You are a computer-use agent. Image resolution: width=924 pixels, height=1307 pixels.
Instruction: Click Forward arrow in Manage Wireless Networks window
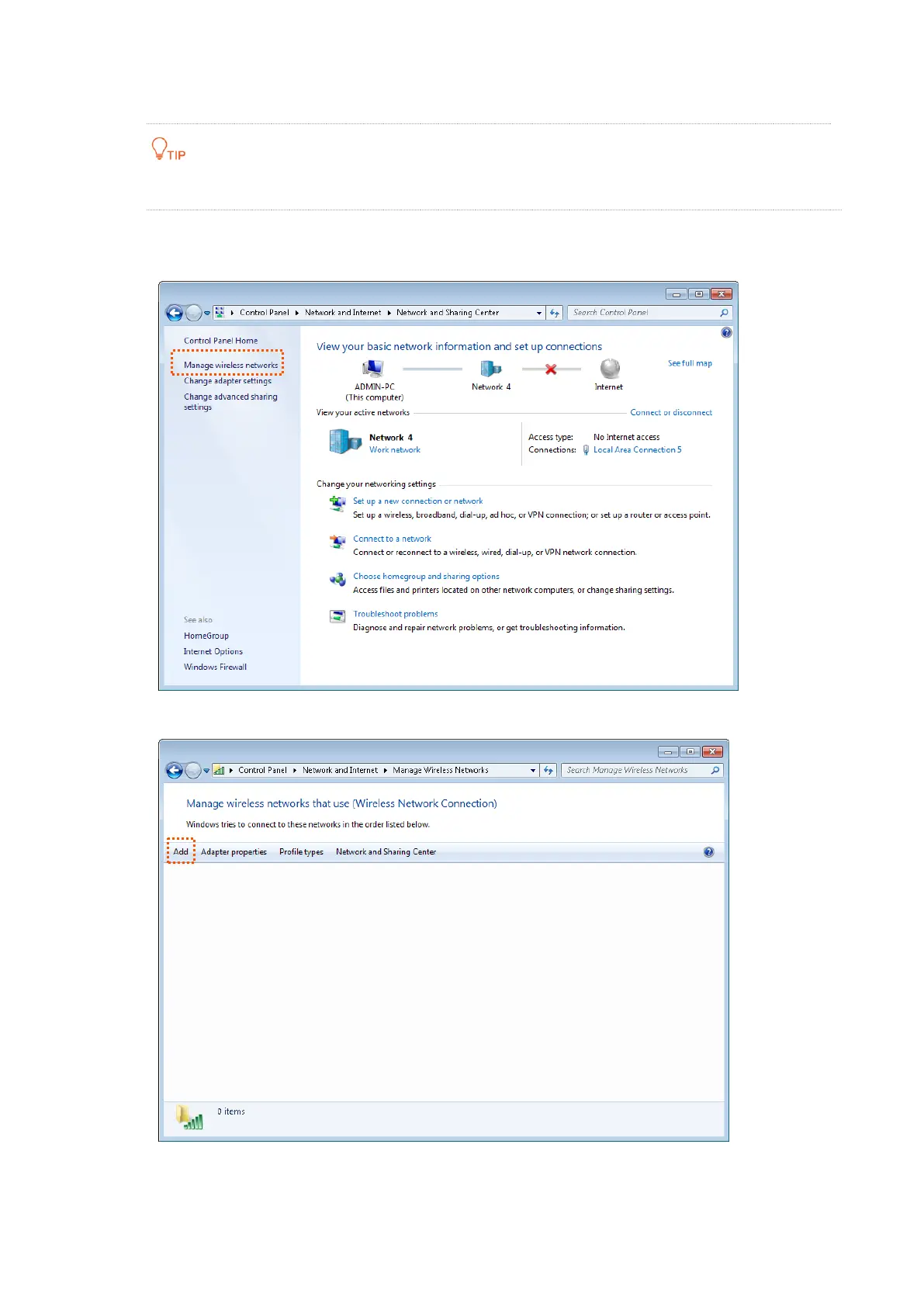(193, 771)
